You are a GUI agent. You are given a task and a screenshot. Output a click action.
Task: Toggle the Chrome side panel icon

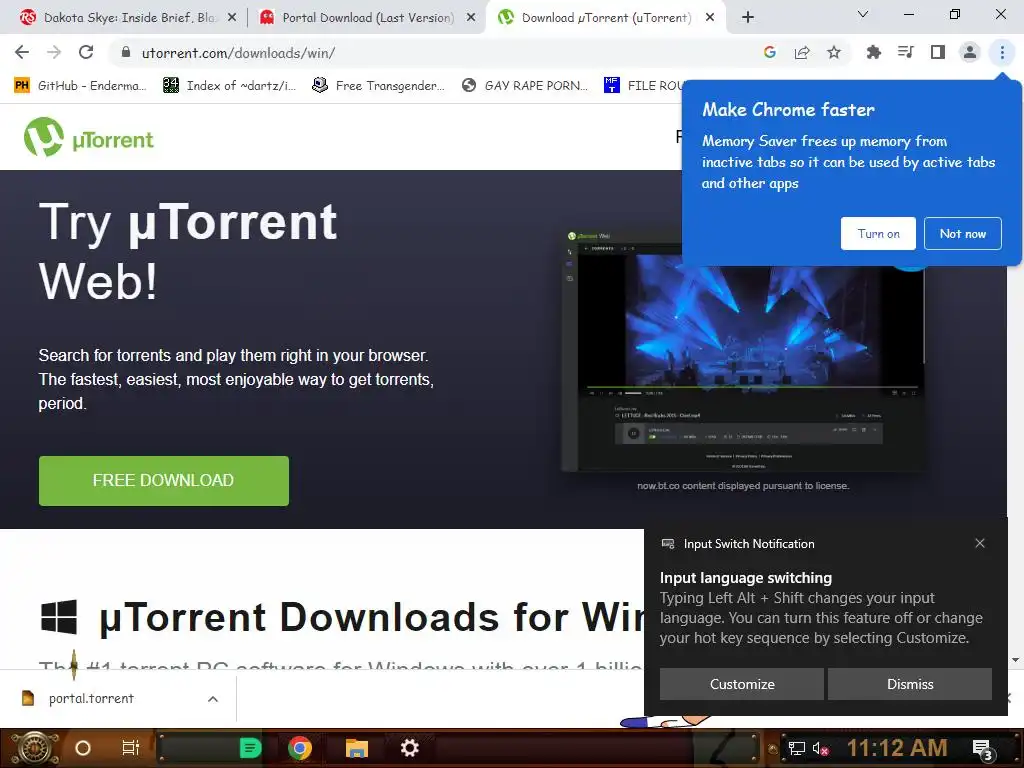(938, 52)
